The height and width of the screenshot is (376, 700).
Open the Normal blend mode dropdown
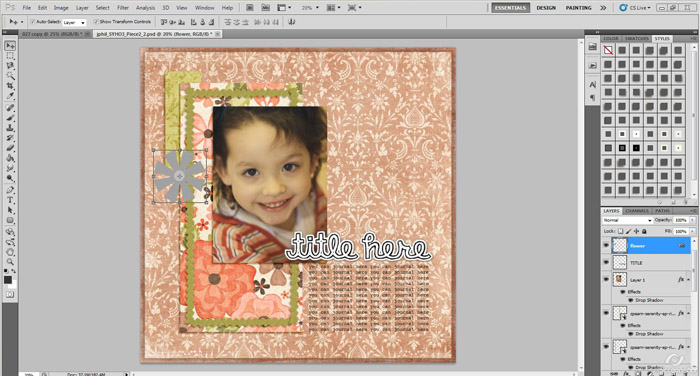click(x=627, y=220)
